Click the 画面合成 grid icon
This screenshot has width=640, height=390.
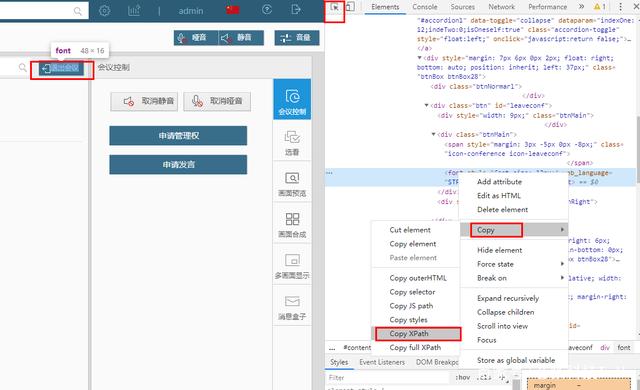292,219
